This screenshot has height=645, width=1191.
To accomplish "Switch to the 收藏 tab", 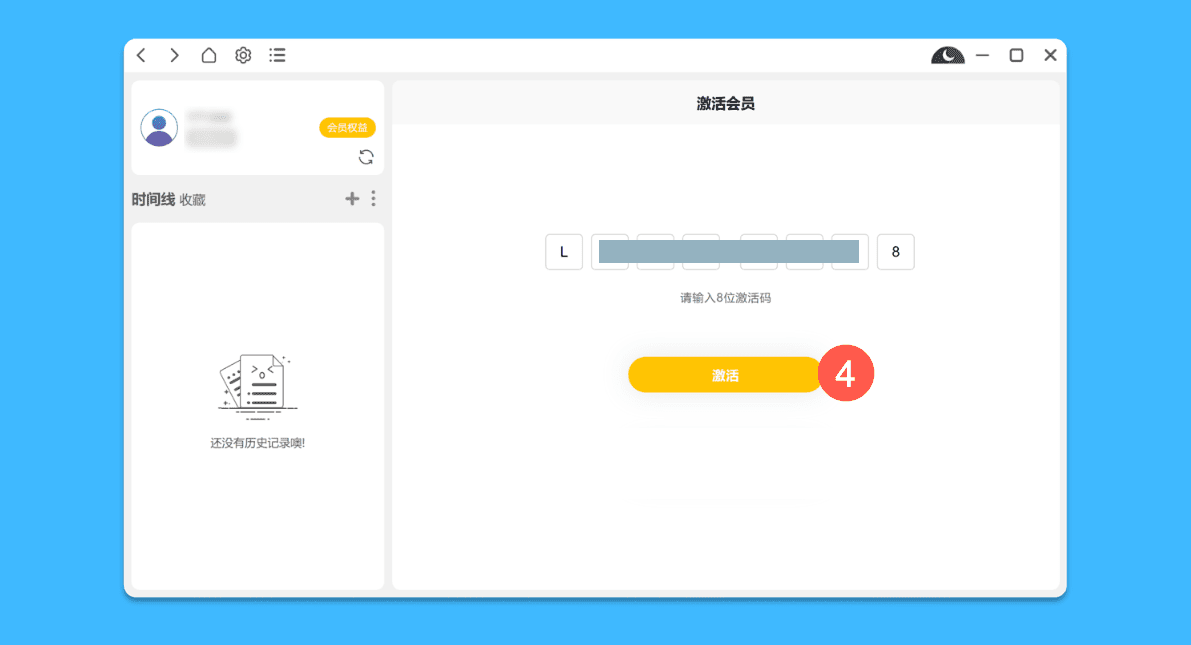I will coord(193,200).
